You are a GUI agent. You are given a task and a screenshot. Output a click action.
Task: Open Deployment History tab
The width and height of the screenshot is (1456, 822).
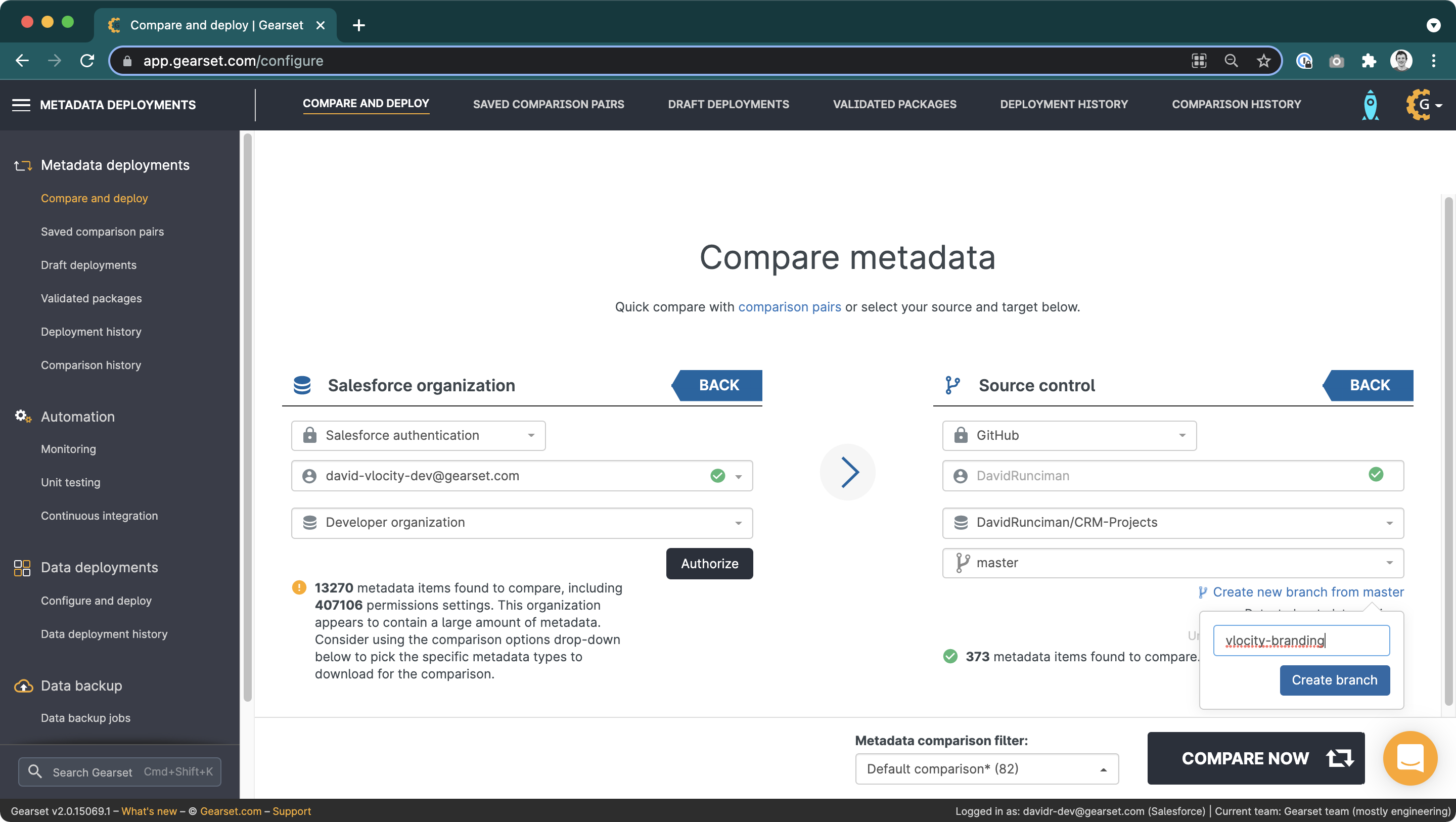click(1064, 105)
